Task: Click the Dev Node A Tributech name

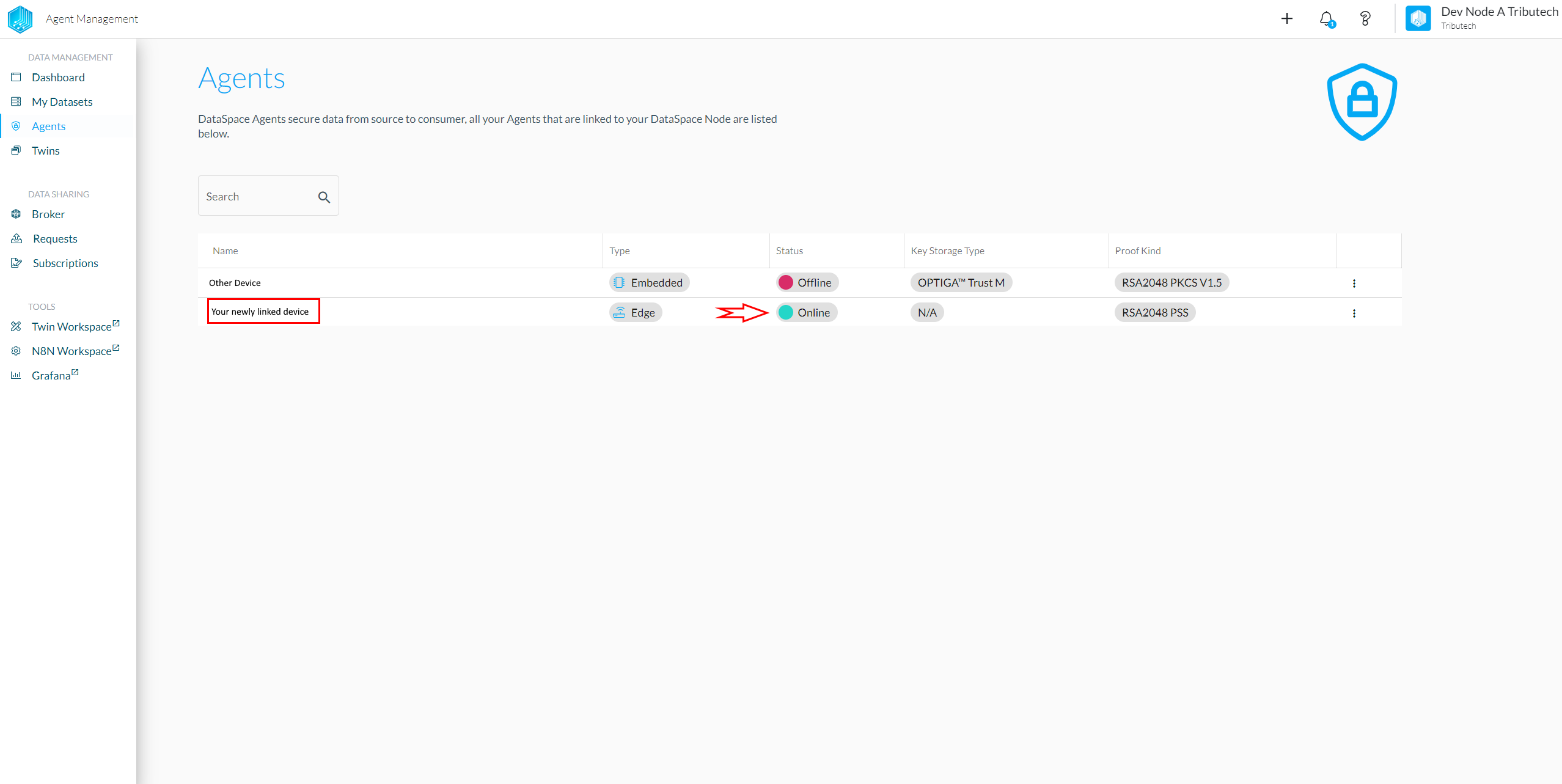Action: pyautogui.click(x=1500, y=12)
